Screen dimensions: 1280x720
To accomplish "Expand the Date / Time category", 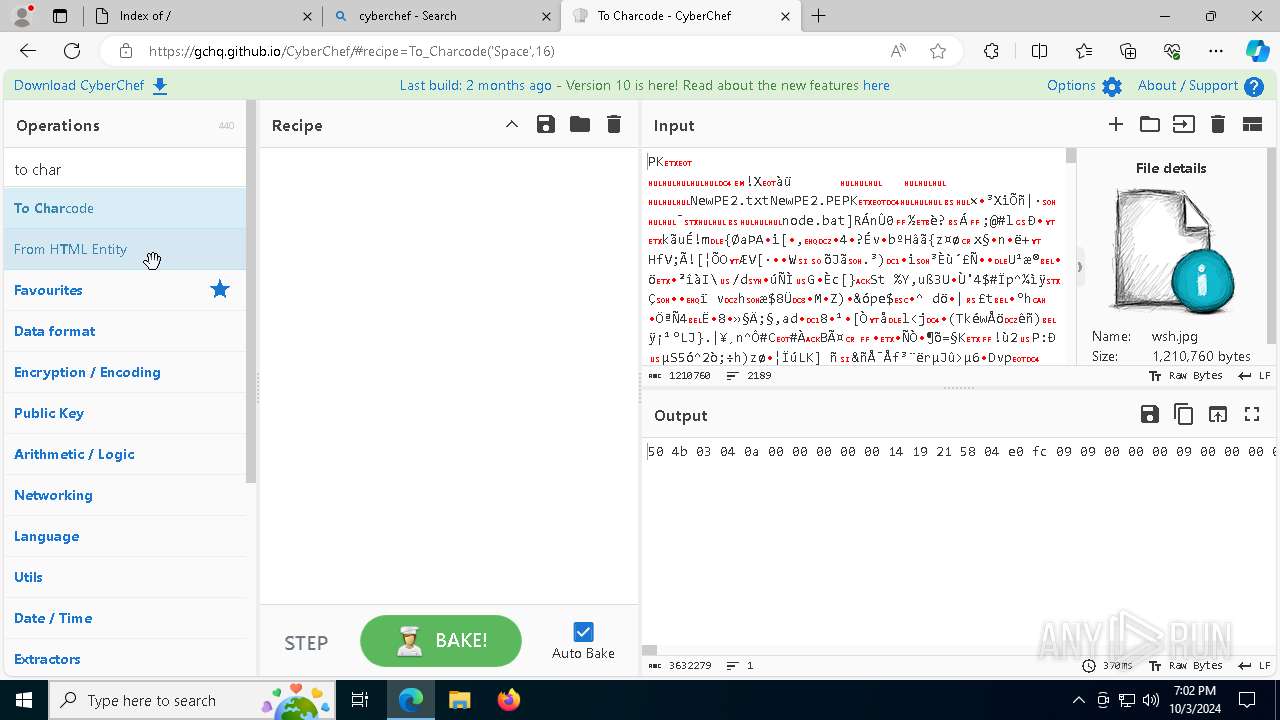I will coord(125,618).
